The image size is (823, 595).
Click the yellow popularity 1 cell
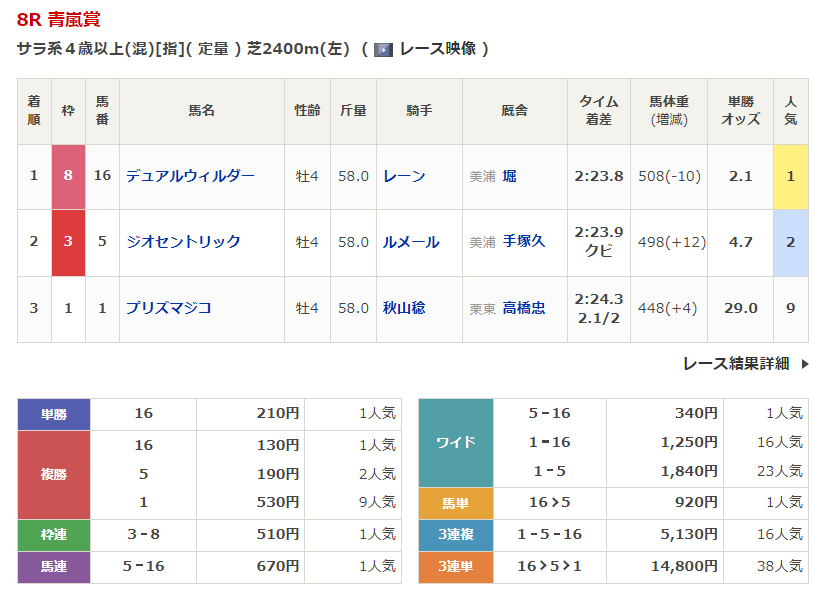tap(790, 176)
